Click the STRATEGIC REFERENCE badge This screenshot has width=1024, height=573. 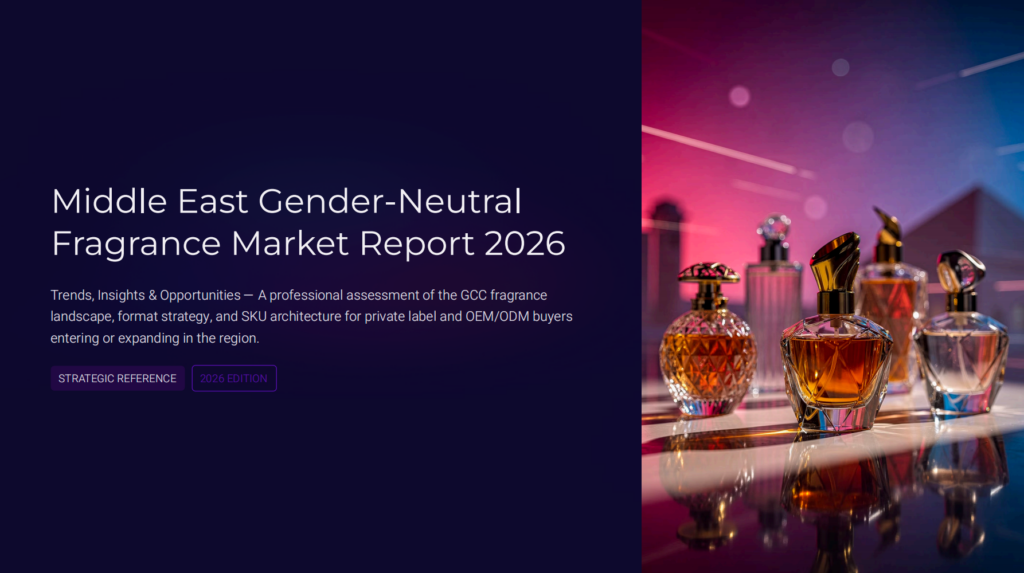coord(118,378)
